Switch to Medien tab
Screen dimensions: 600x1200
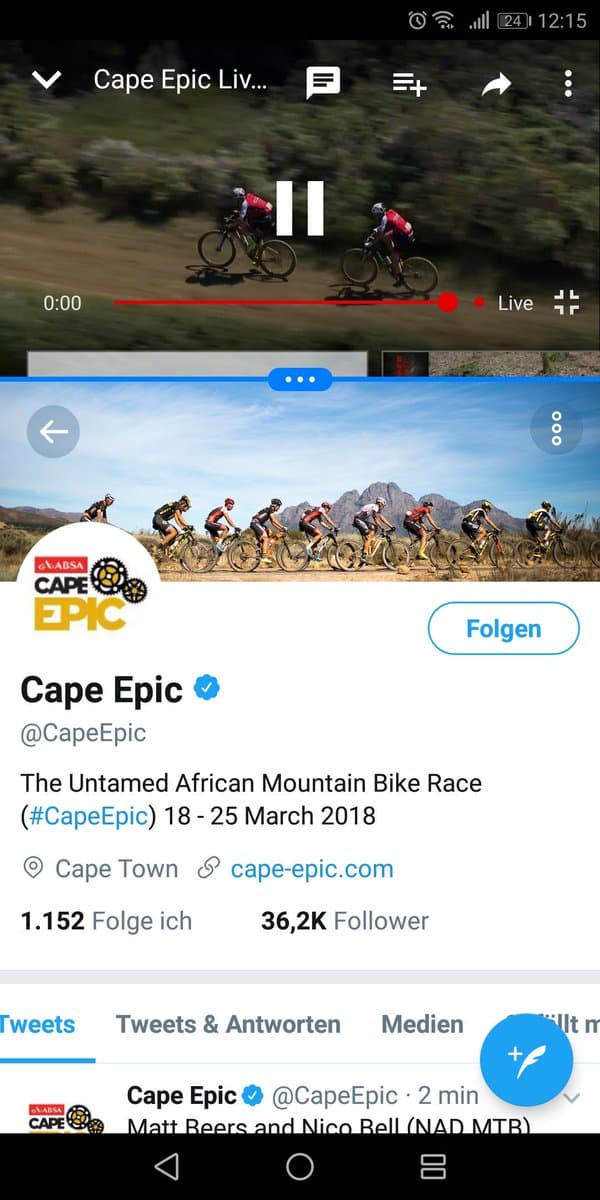click(x=422, y=1024)
